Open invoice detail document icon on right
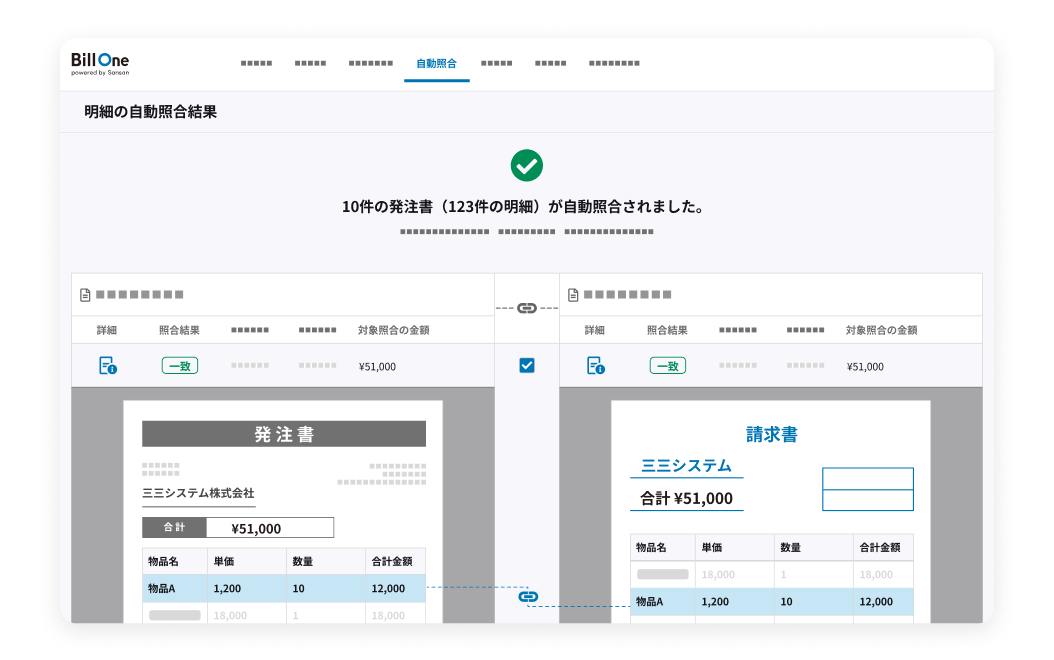The height and width of the screenshot is (660, 1054). pos(595,366)
